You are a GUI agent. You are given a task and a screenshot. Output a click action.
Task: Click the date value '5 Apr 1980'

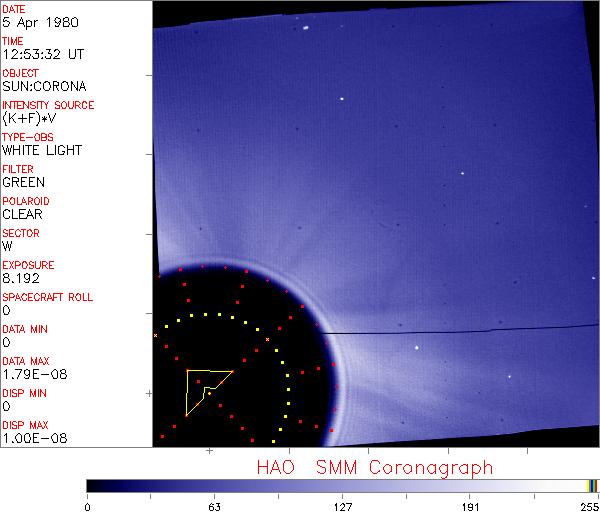coord(33,23)
